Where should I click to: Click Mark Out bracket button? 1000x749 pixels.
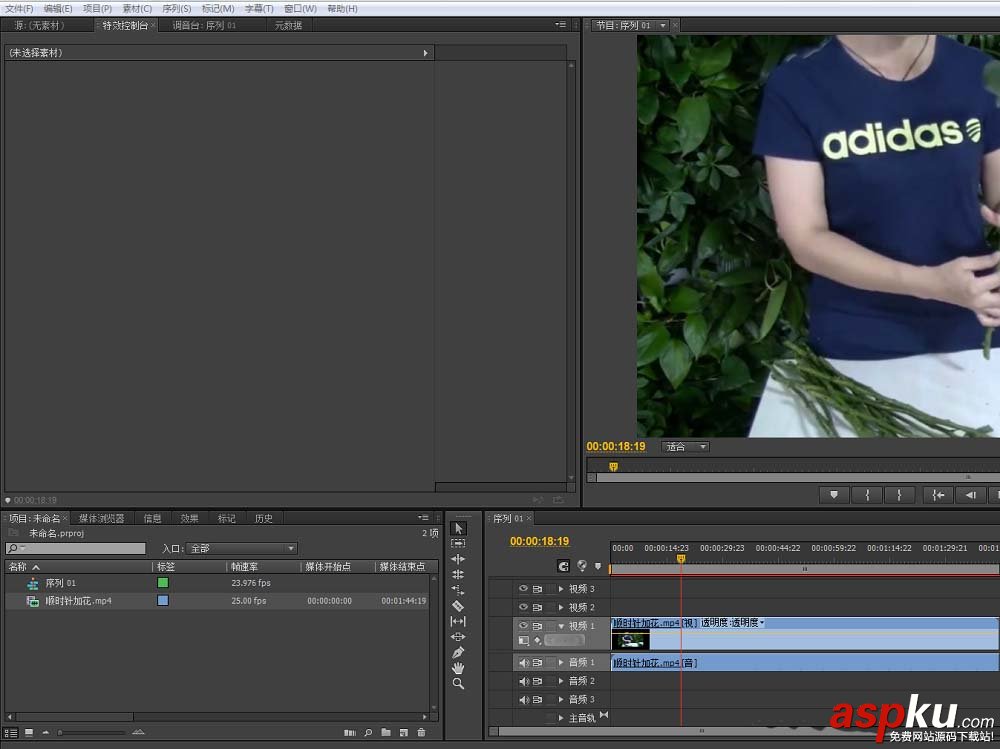click(x=899, y=494)
